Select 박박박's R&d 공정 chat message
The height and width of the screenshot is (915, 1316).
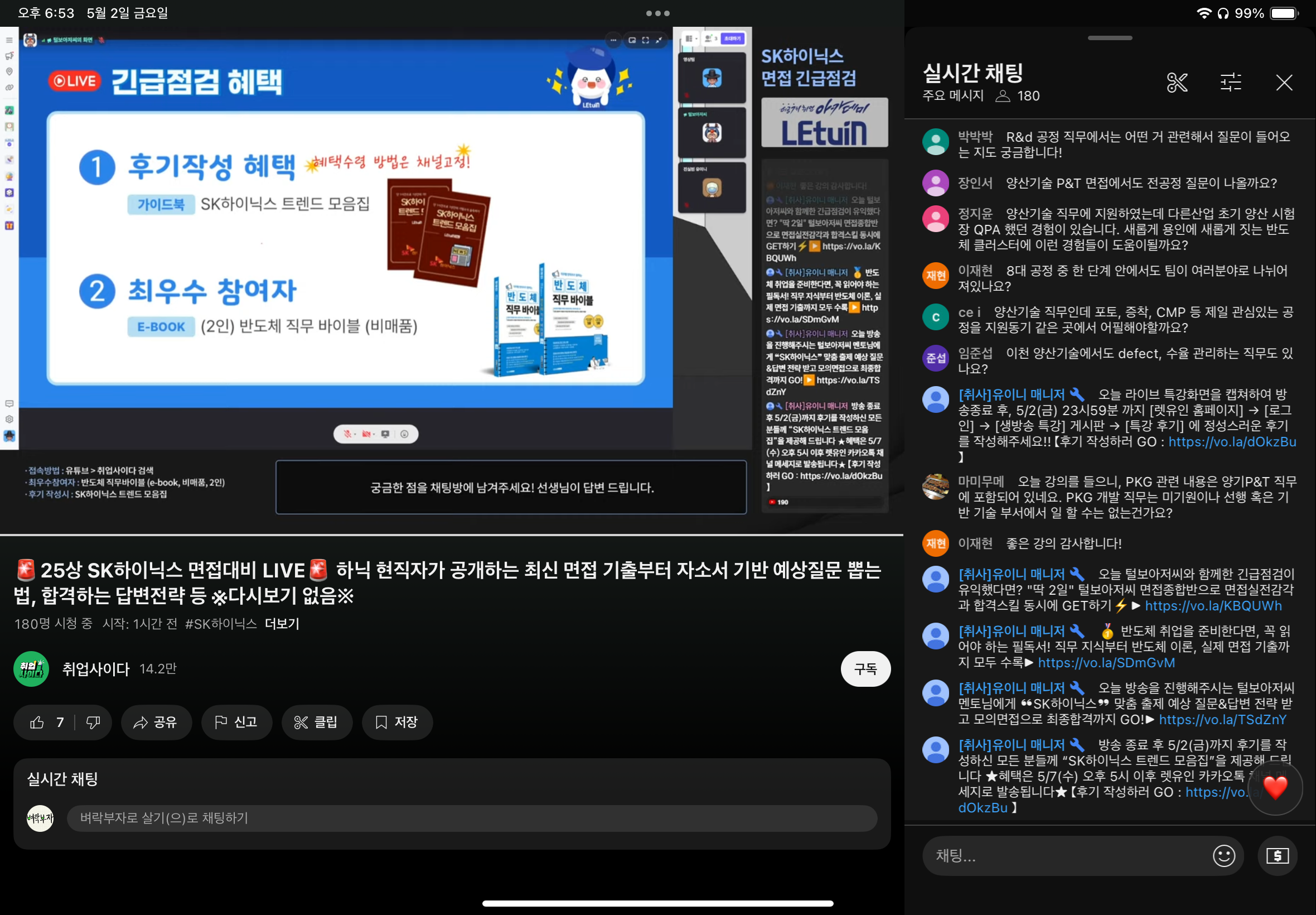[x=1124, y=145]
